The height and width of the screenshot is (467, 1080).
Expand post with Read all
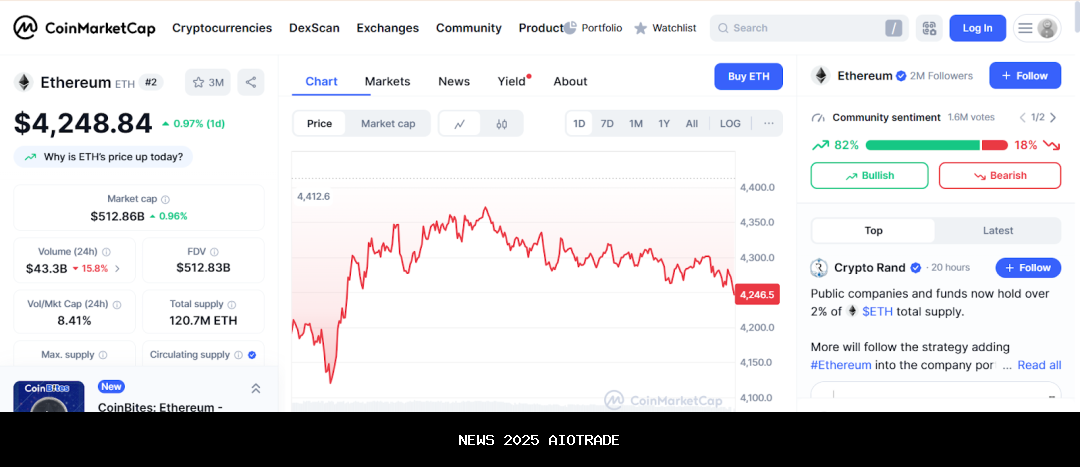point(1039,365)
